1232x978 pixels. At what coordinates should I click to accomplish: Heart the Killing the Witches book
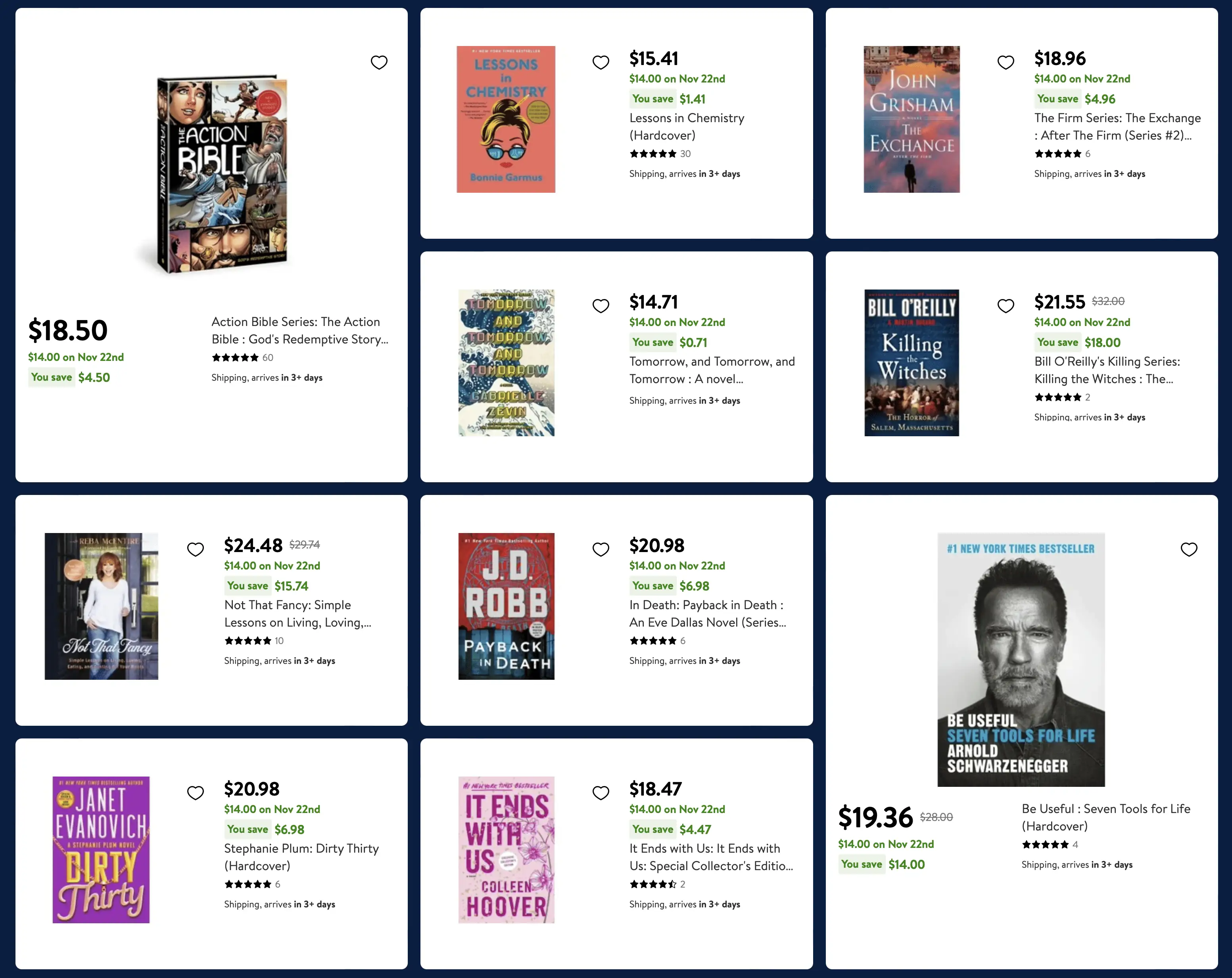[x=1006, y=306]
